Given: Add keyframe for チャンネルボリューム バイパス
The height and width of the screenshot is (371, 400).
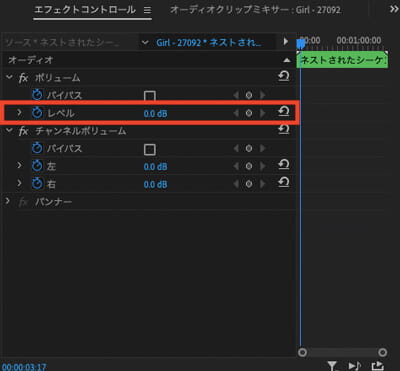Looking at the screenshot, I should pos(249,148).
